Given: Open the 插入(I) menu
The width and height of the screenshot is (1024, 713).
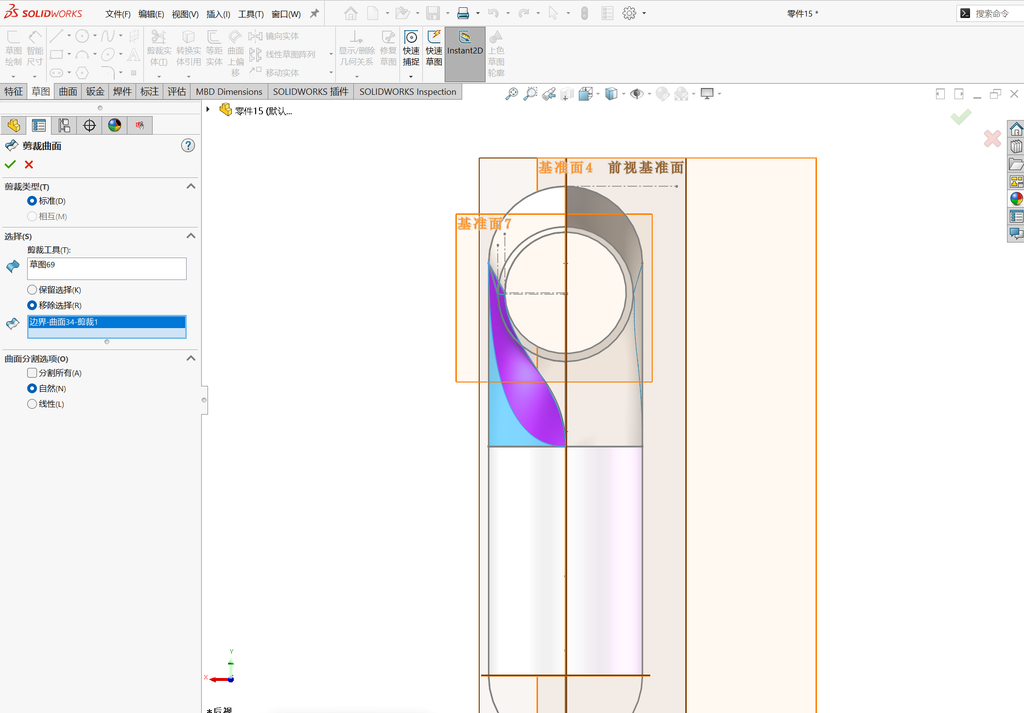Looking at the screenshot, I should (x=218, y=14).
